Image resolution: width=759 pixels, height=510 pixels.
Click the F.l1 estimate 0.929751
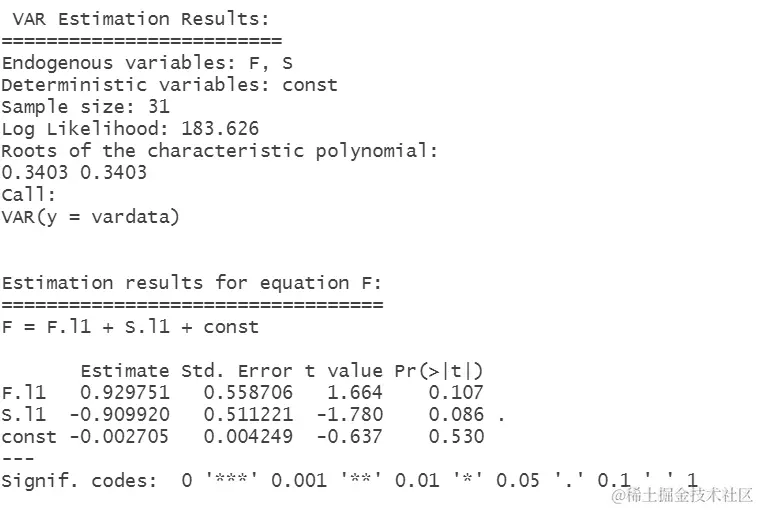[125, 393]
